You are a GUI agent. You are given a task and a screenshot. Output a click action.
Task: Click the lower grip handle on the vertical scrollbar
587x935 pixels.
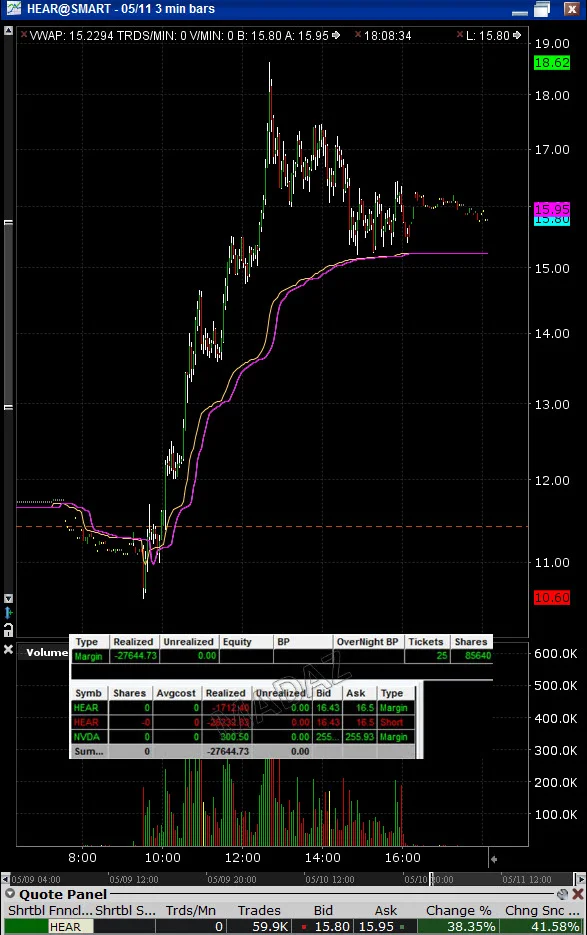pos(8,407)
